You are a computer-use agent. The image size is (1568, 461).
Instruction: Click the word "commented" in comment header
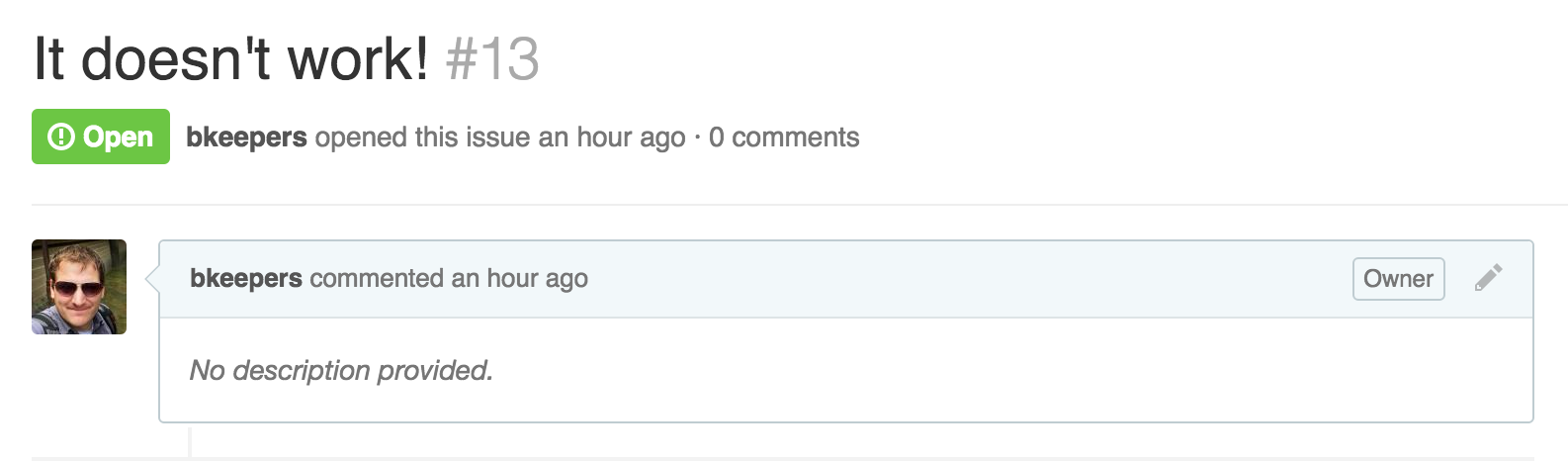pyautogui.click(x=377, y=278)
